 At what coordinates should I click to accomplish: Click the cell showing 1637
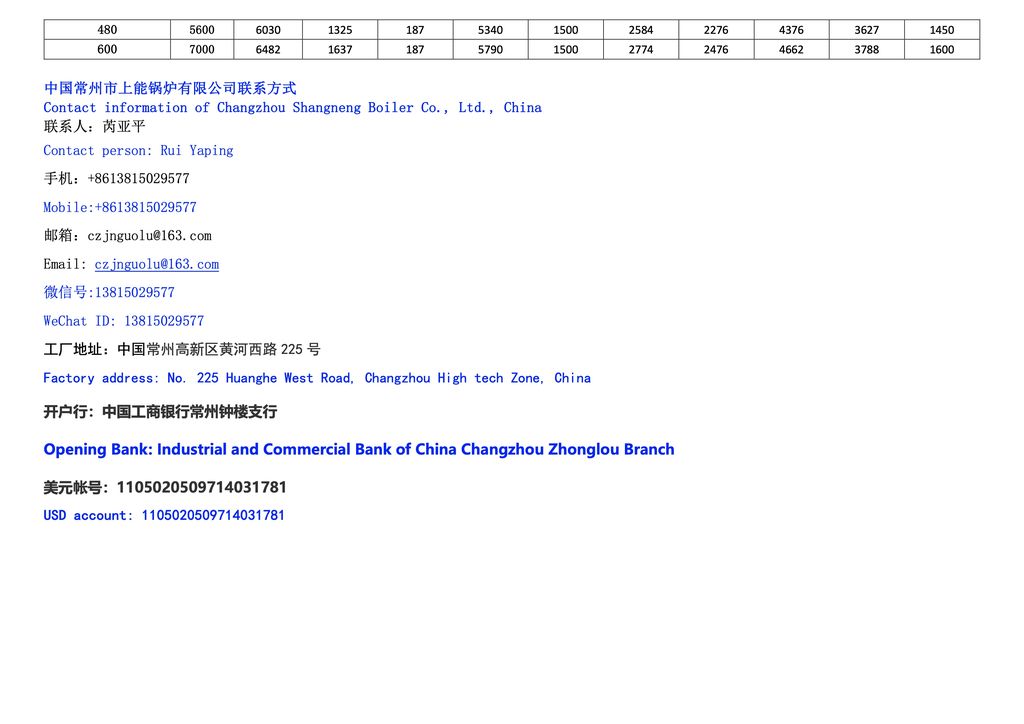[x=340, y=49]
